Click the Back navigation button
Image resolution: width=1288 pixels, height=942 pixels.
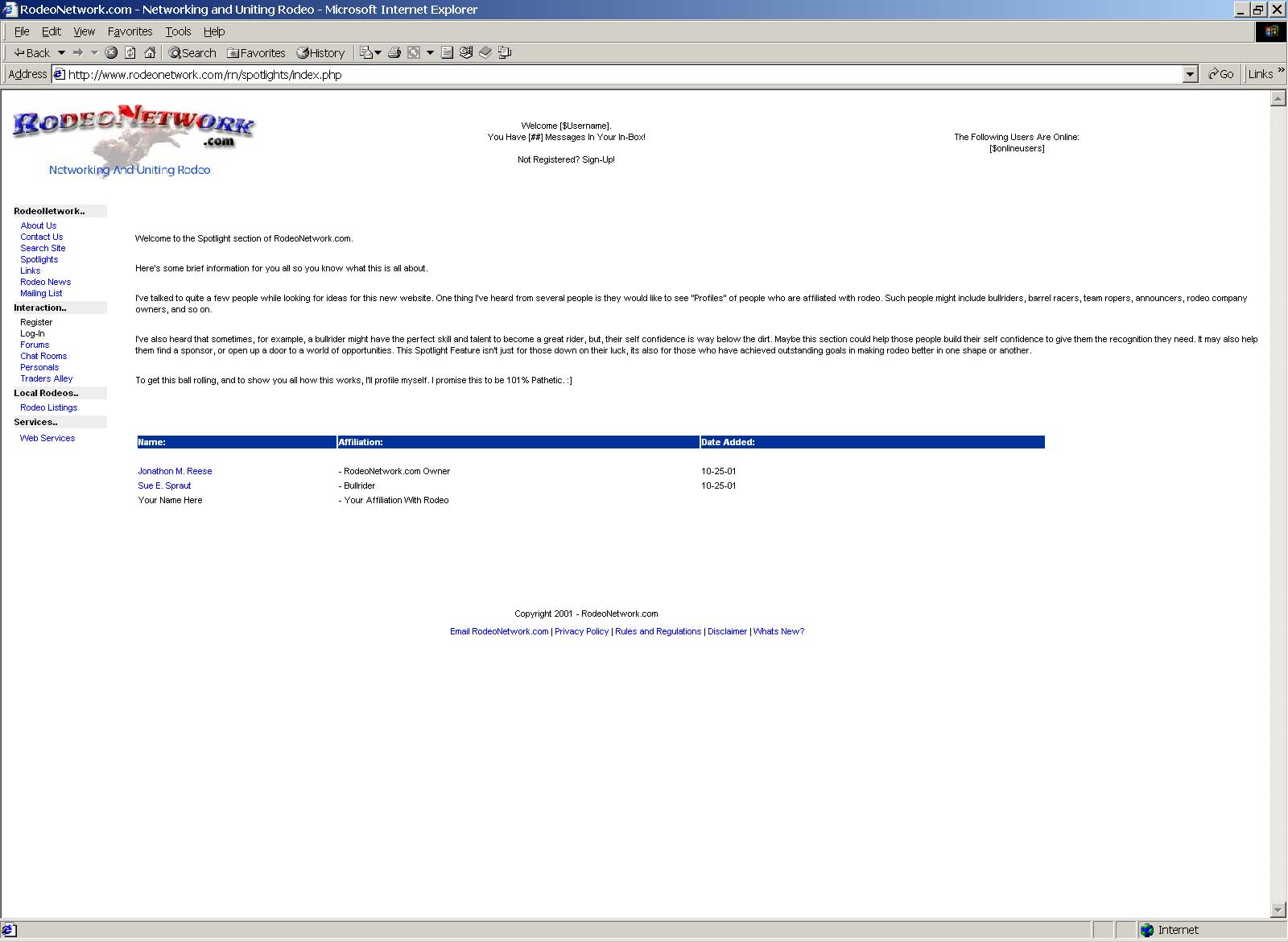coord(32,53)
